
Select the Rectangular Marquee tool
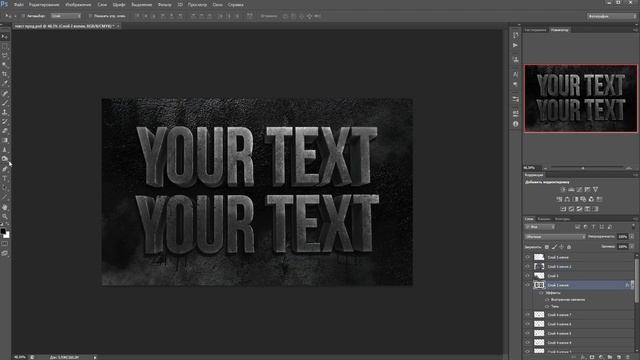pos(4,46)
